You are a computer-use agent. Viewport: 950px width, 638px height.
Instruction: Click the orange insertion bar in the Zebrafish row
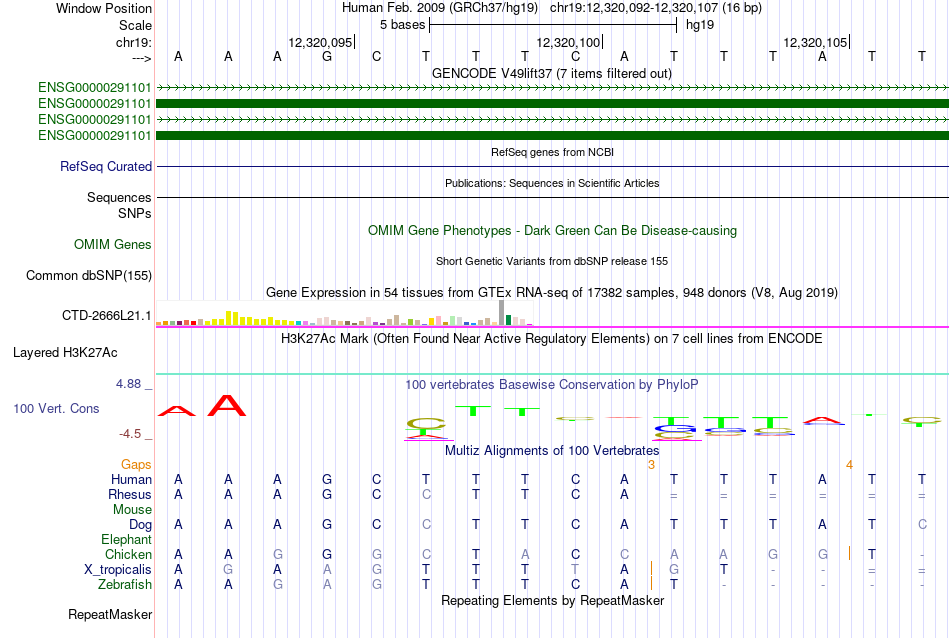[x=651, y=583]
